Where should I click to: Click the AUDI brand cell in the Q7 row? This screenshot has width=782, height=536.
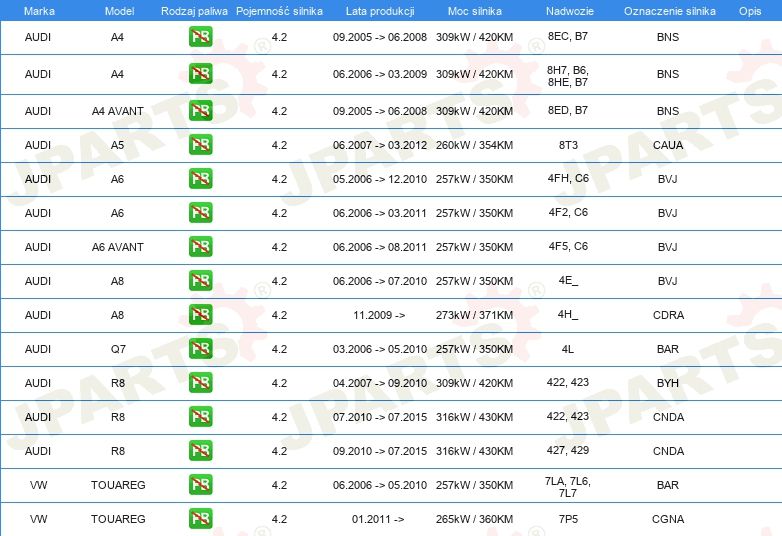coord(38,349)
